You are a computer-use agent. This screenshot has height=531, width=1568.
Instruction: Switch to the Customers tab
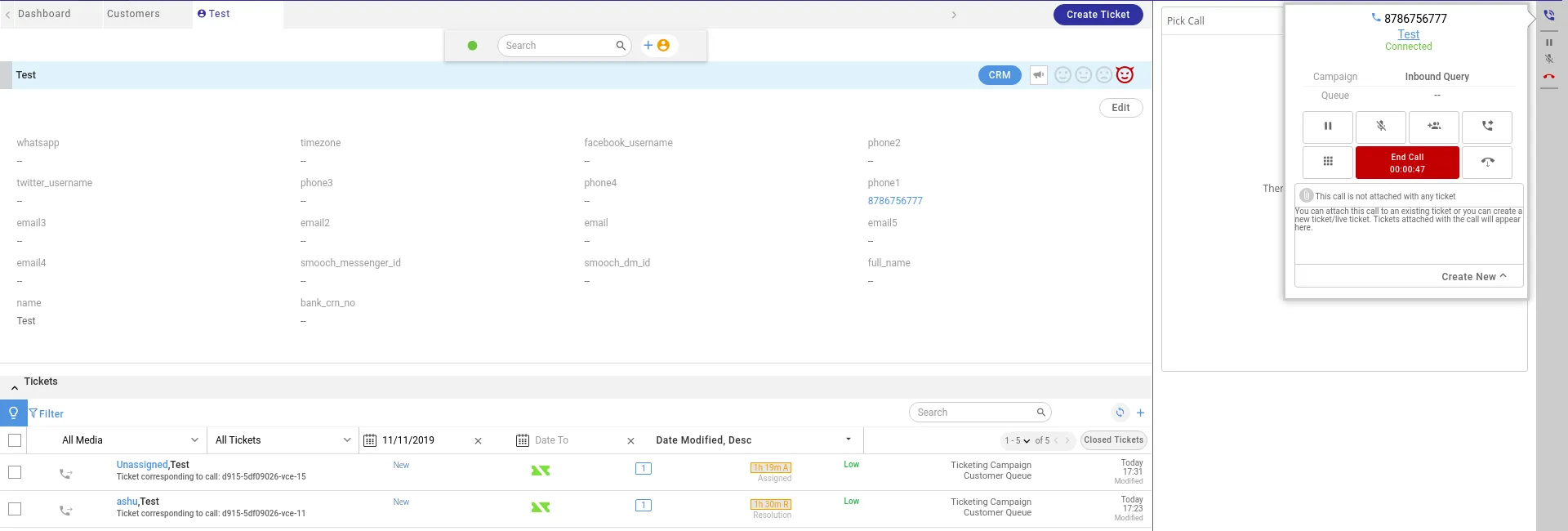(x=133, y=14)
